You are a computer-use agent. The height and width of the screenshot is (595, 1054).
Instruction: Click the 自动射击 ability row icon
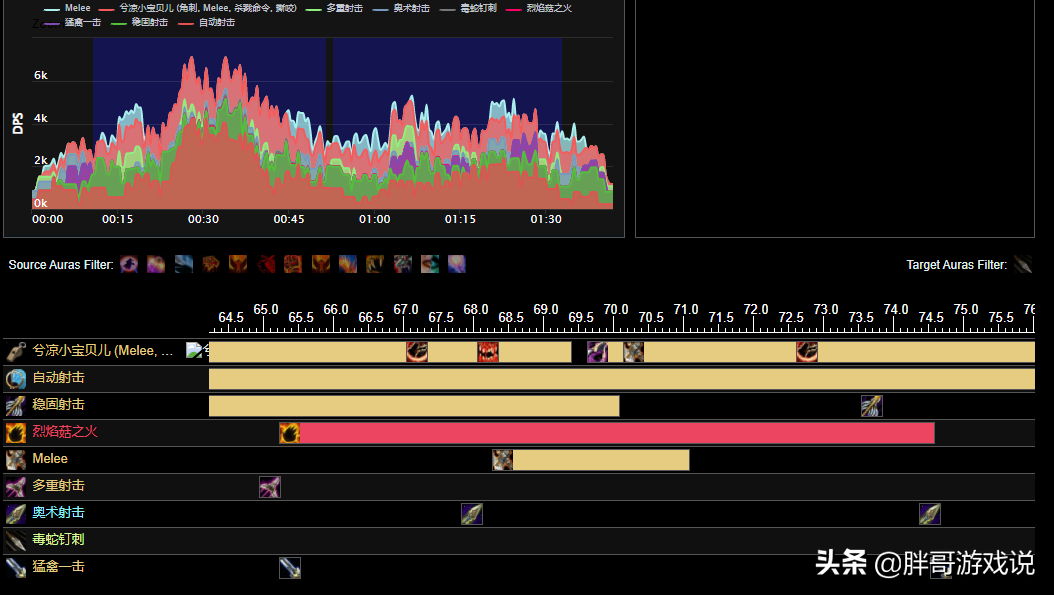click(15, 379)
